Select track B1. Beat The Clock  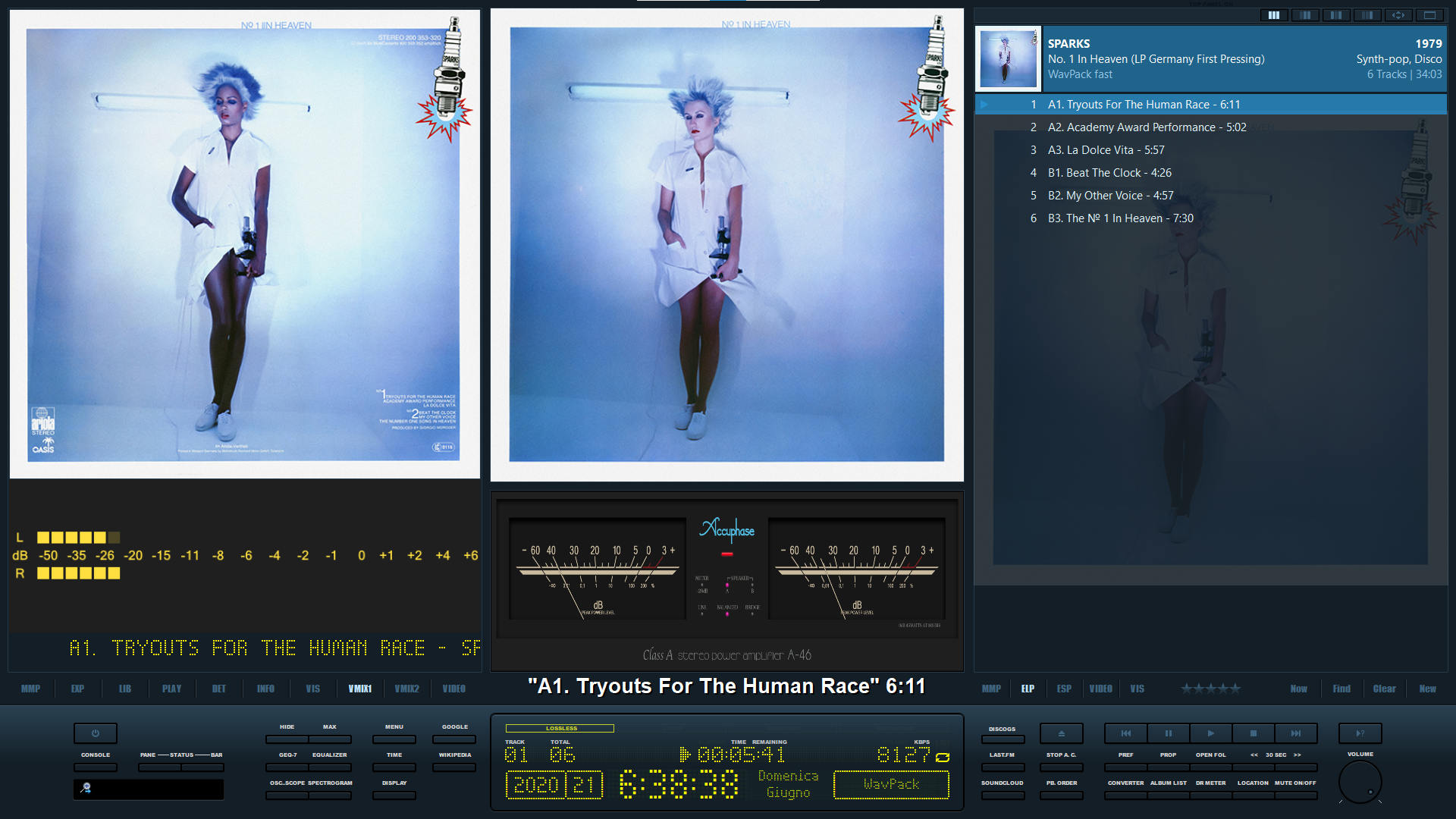point(1109,173)
